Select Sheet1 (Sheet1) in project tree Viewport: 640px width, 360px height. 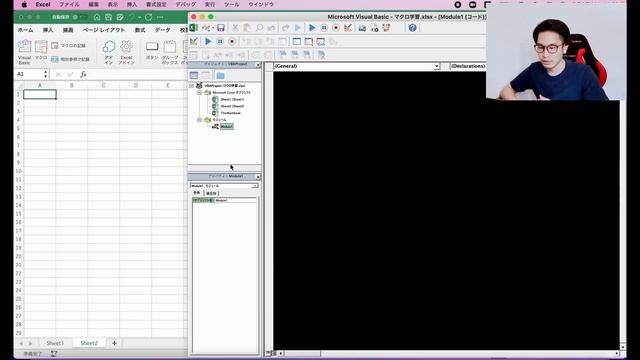click(232, 100)
